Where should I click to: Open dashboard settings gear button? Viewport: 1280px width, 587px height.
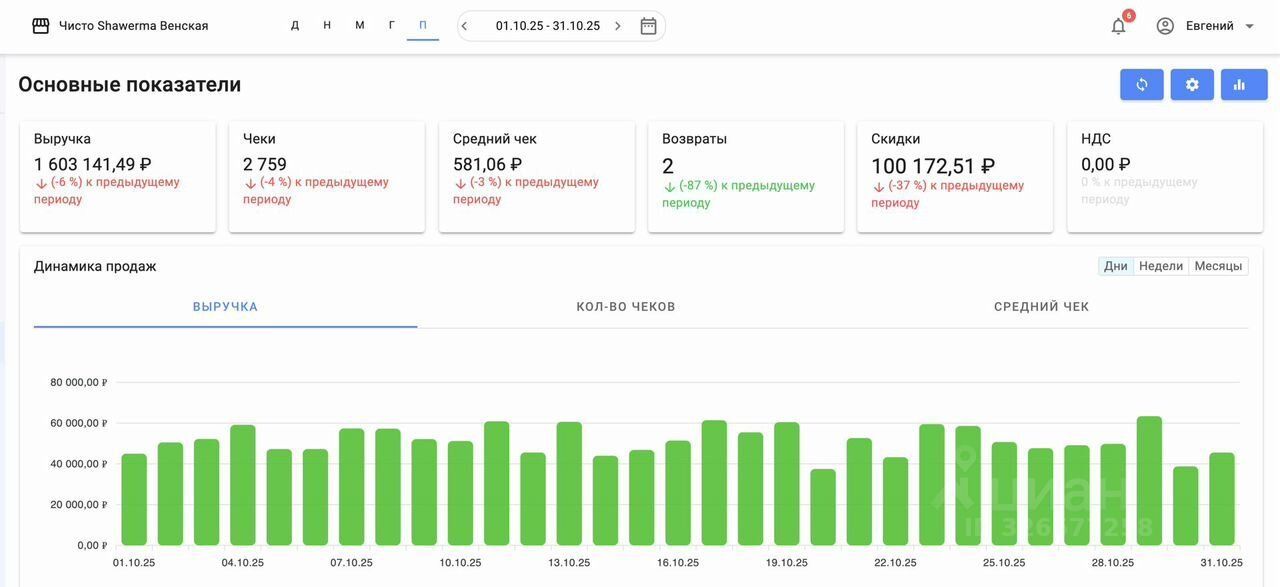coord(1192,85)
